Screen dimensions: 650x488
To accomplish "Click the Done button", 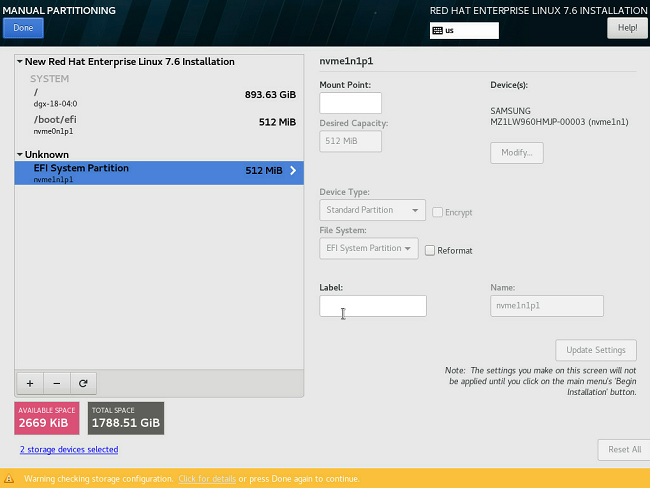I will click(23, 28).
